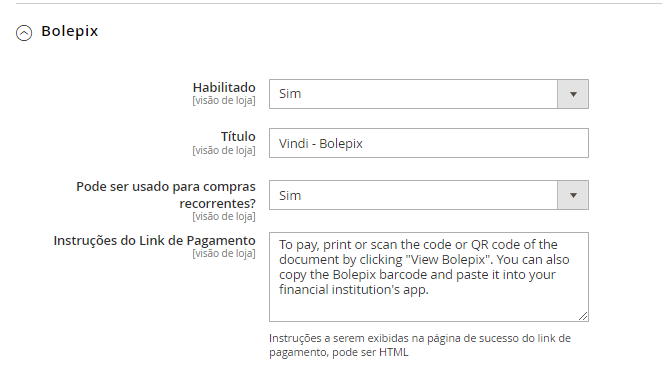
Task: Click the visão de loja scope under Título
Action: tap(224, 150)
